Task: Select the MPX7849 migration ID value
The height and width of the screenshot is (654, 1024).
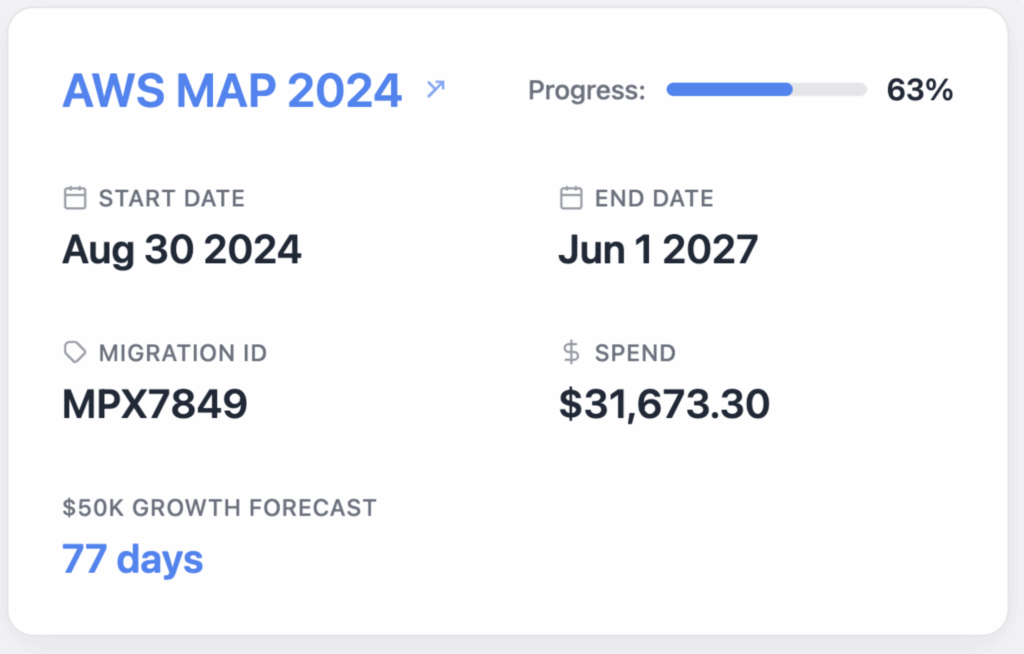Action: coord(155,404)
